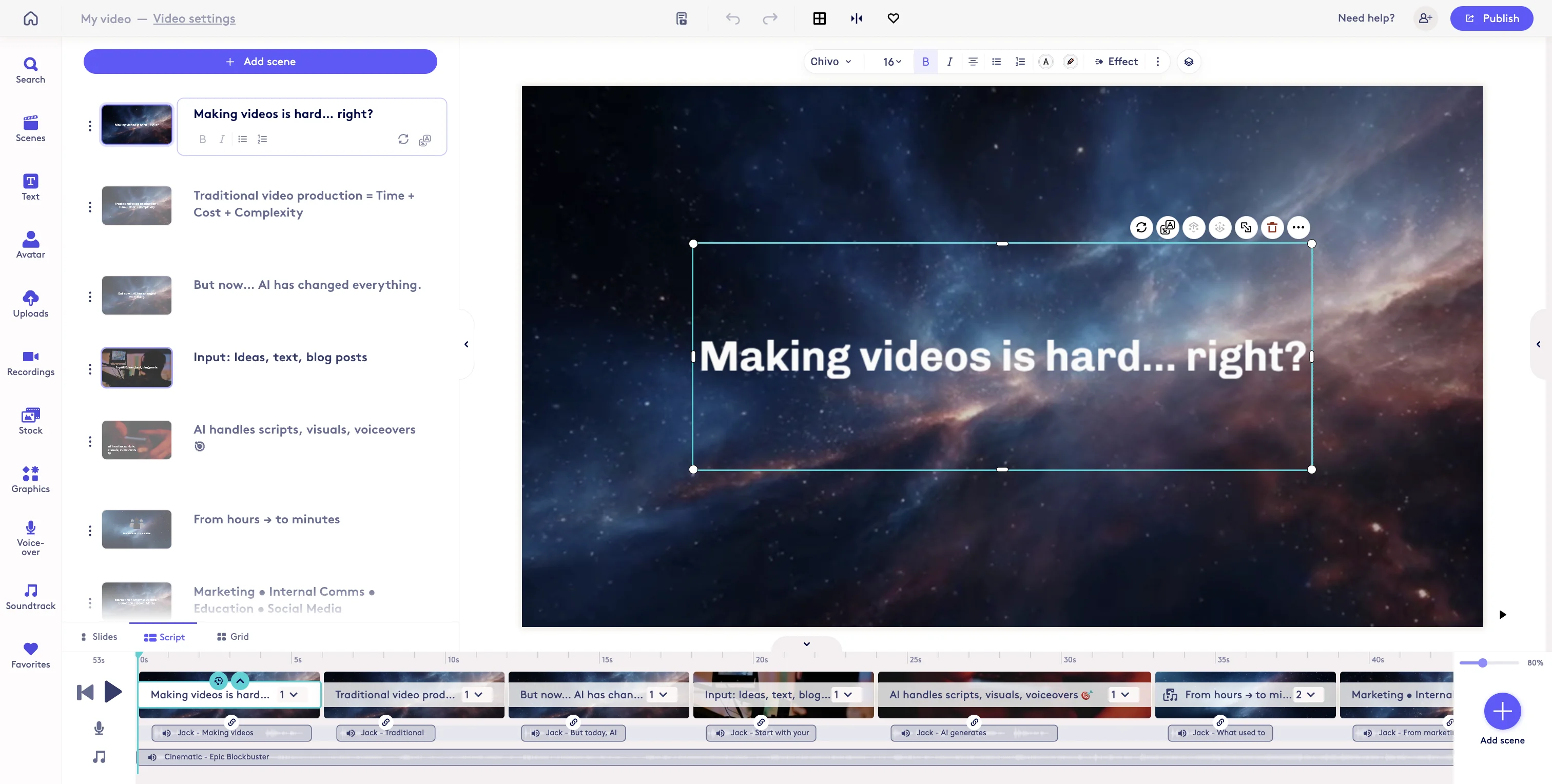Image resolution: width=1552 pixels, height=784 pixels.
Task: Open the Scenes panel in sidebar
Action: [30, 128]
